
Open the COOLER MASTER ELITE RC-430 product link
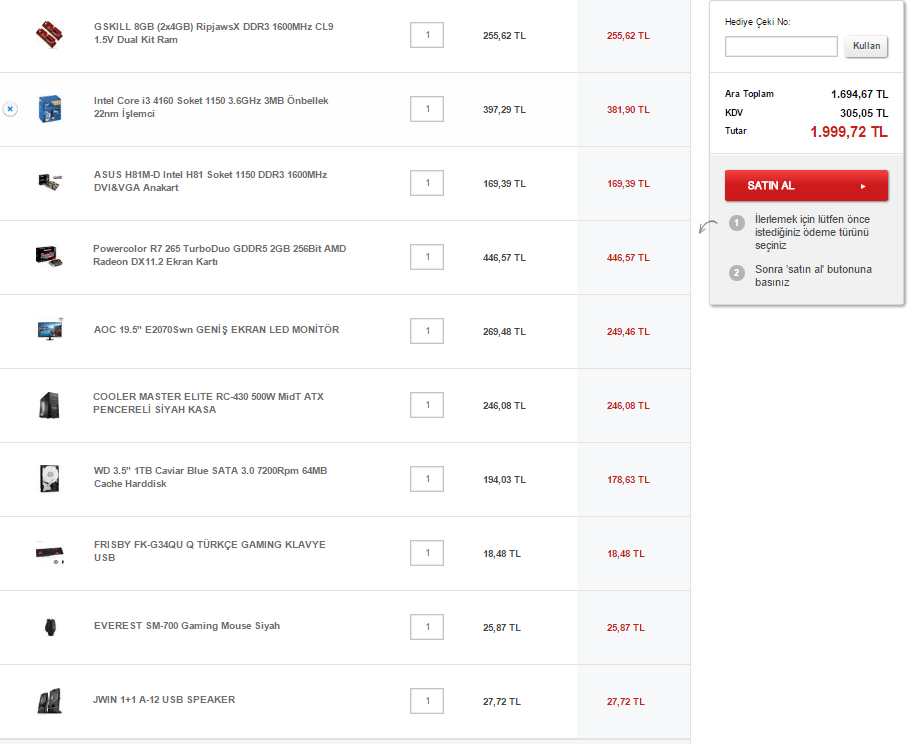pyautogui.click(x=208, y=403)
